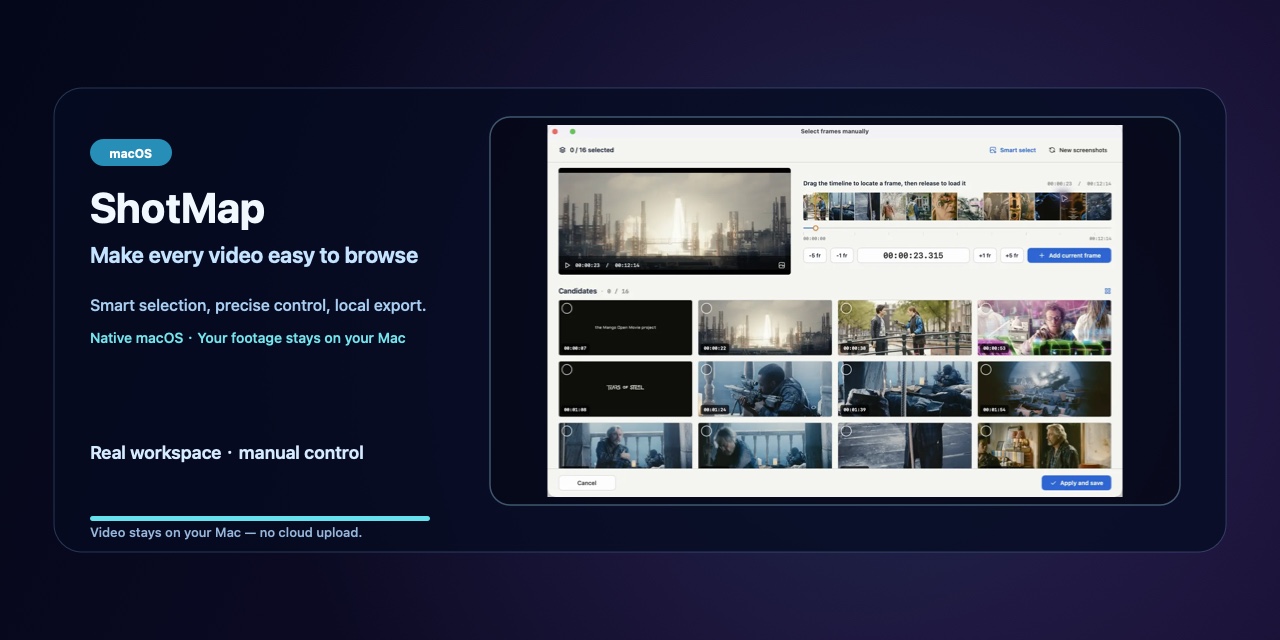This screenshot has height=640, width=1280.
Task: Click the timeline slider handle
Action: coord(815,228)
